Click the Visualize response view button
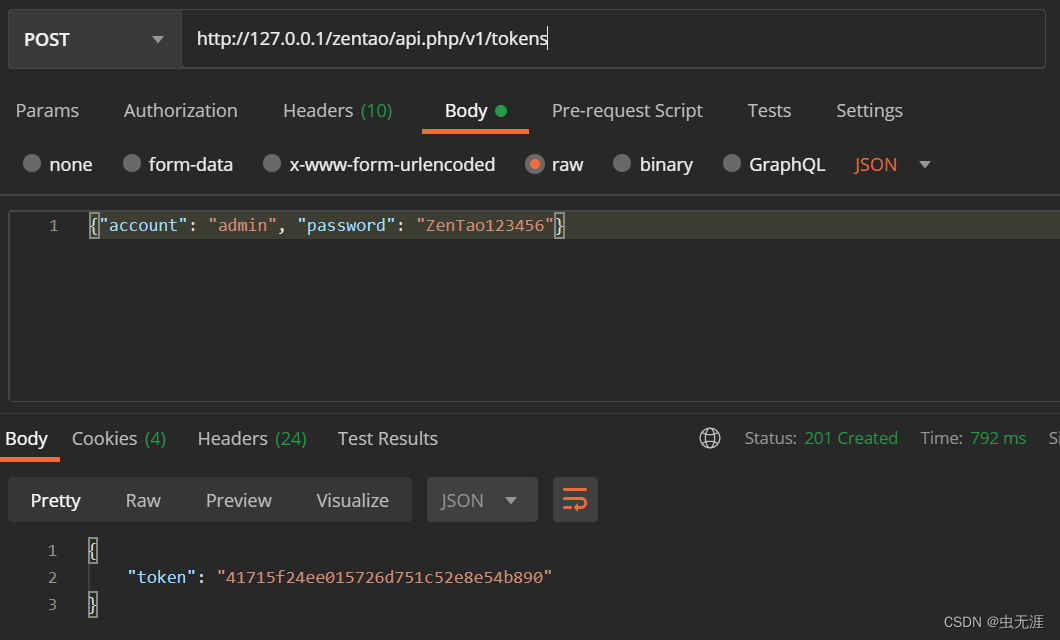This screenshot has height=640, width=1060. tap(352, 500)
